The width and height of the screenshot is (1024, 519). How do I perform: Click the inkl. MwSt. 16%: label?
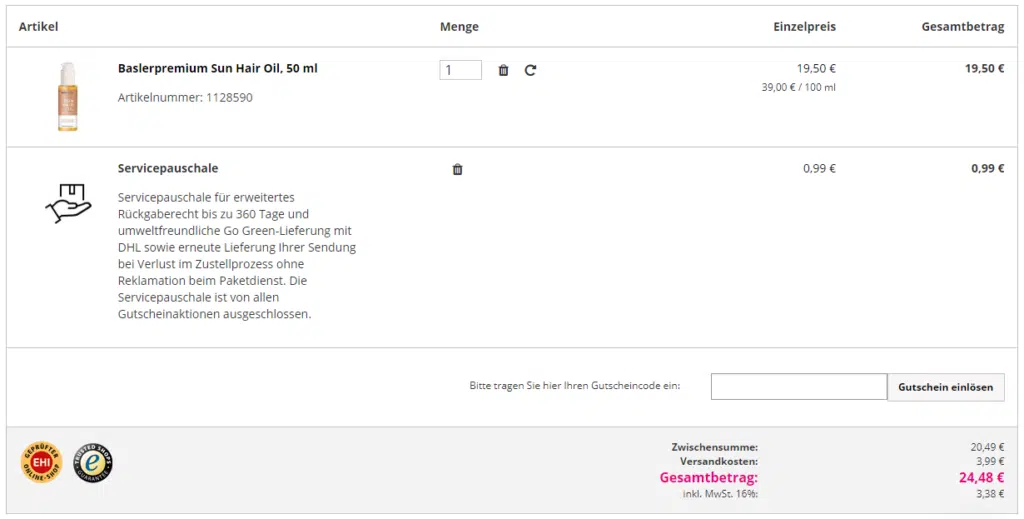point(720,494)
